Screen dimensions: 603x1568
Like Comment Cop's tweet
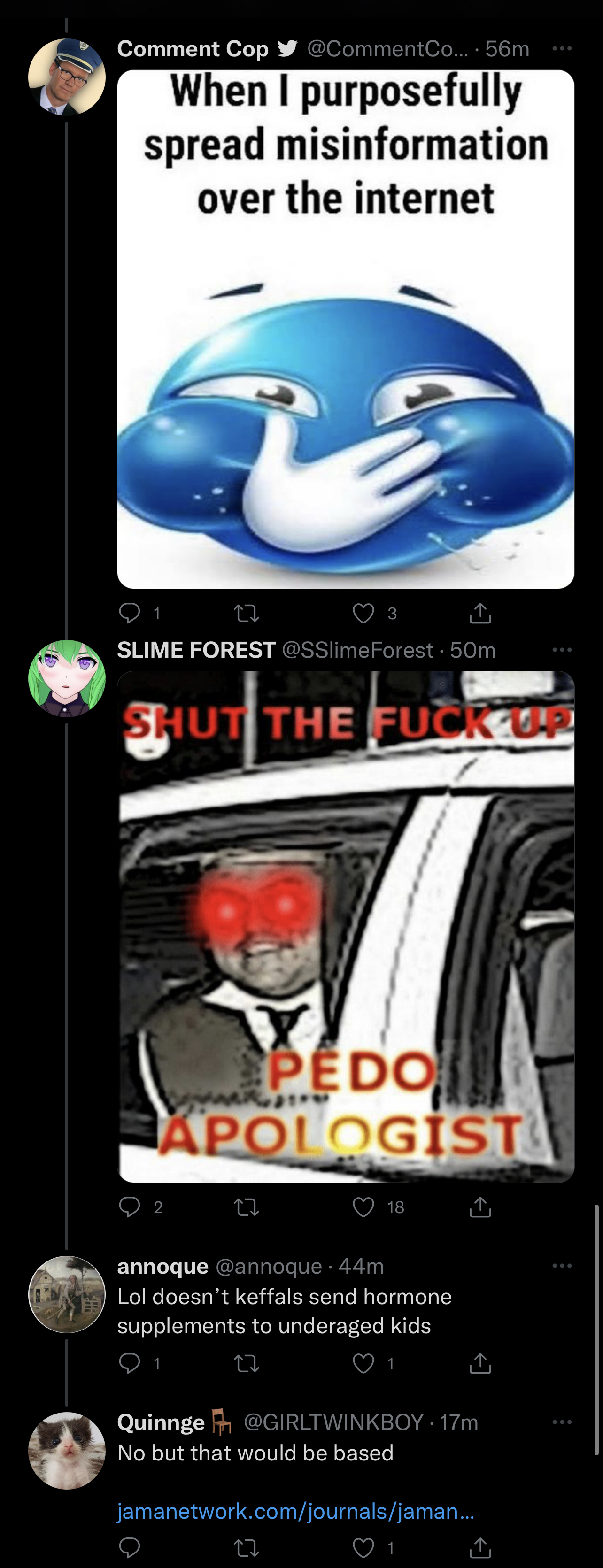pyautogui.click(x=363, y=612)
